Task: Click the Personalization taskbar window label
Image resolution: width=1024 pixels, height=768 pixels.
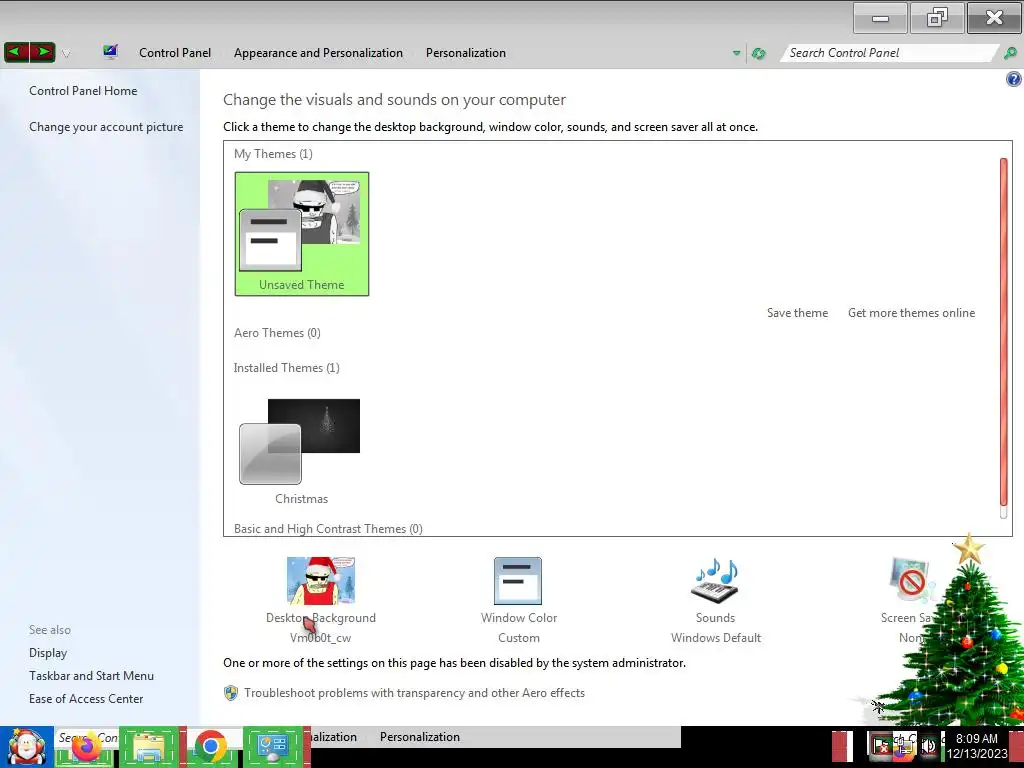Action: pyautogui.click(x=420, y=737)
